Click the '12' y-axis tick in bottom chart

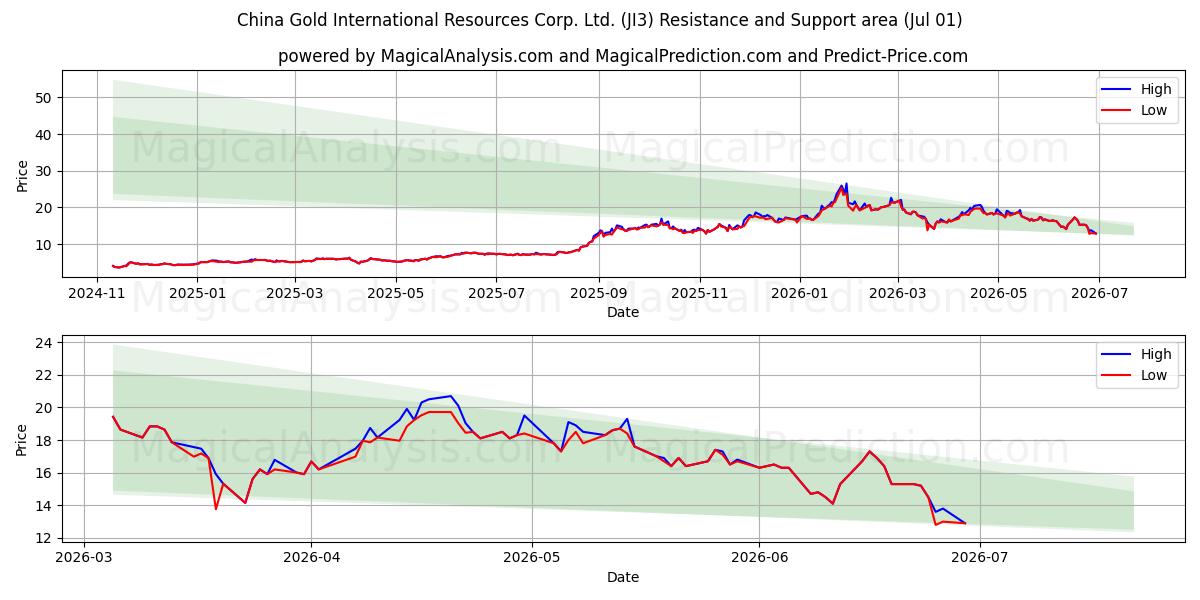point(45,538)
